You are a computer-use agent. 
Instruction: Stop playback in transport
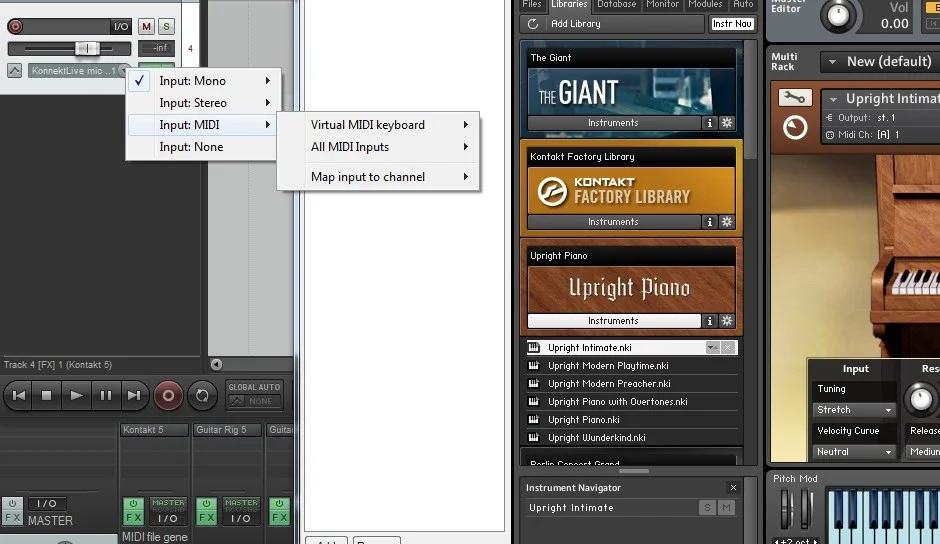pos(47,395)
